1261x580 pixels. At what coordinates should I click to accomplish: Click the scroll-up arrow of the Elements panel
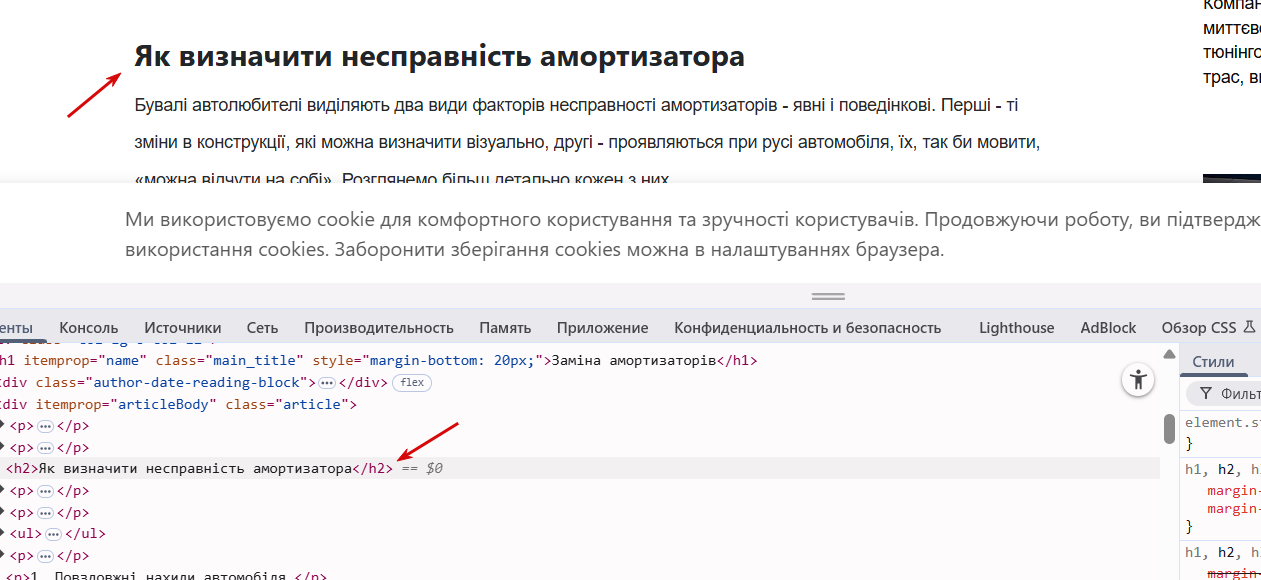tap(1168, 355)
